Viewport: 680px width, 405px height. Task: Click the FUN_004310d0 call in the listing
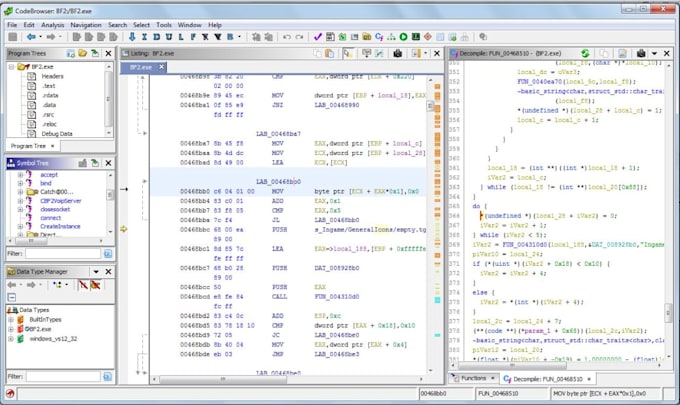pyautogui.click(x=337, y=297)
